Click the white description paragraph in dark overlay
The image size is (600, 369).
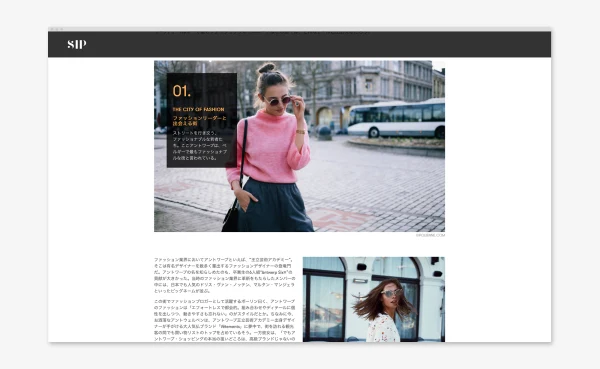[200, 145]
